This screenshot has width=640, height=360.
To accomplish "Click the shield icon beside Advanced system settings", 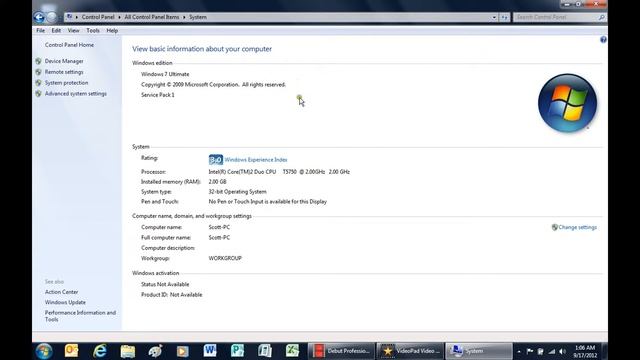I will point(38,93).
